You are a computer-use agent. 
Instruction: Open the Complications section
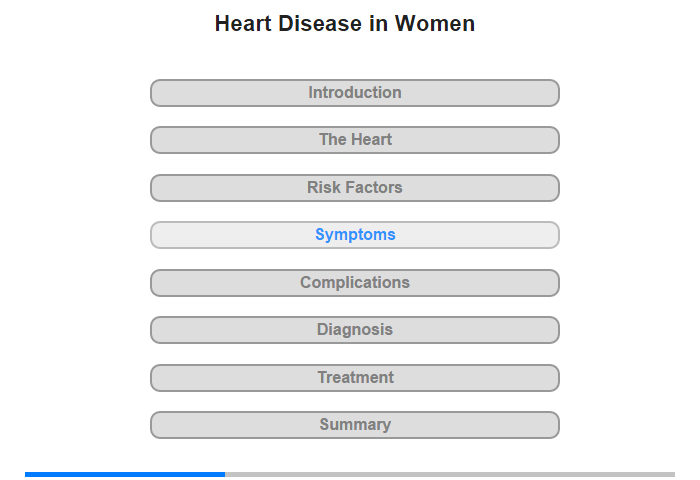354,283
